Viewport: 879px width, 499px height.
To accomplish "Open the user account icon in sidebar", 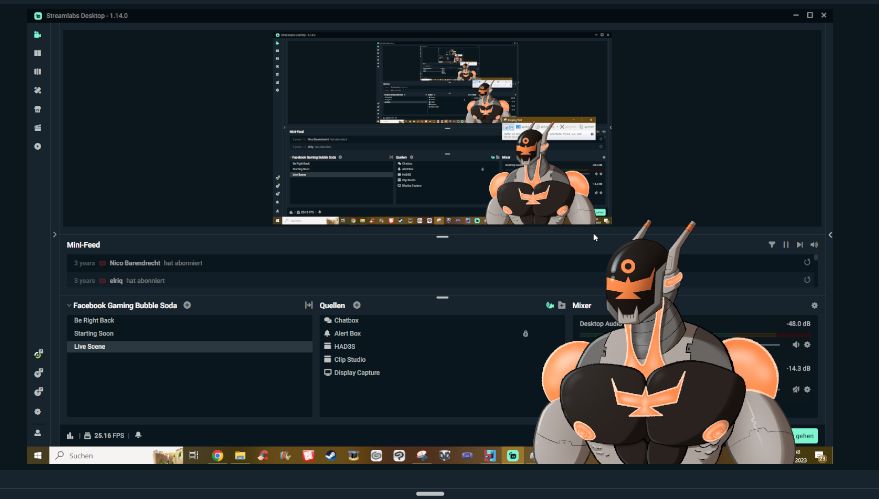I will [38, 433].
